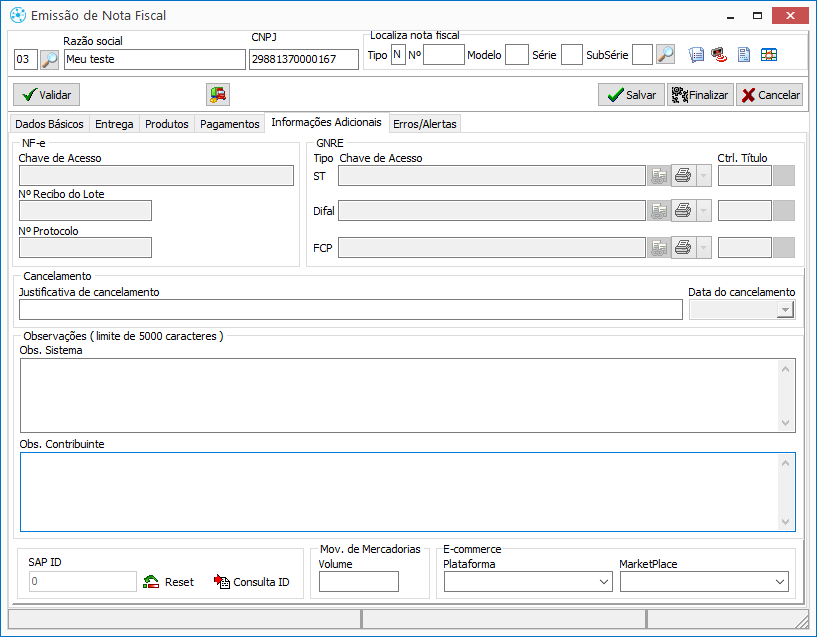Click the Justificativa de cancelamento field
The width and height of the screenshot is (817, 637).
click(x=351, y=310)
